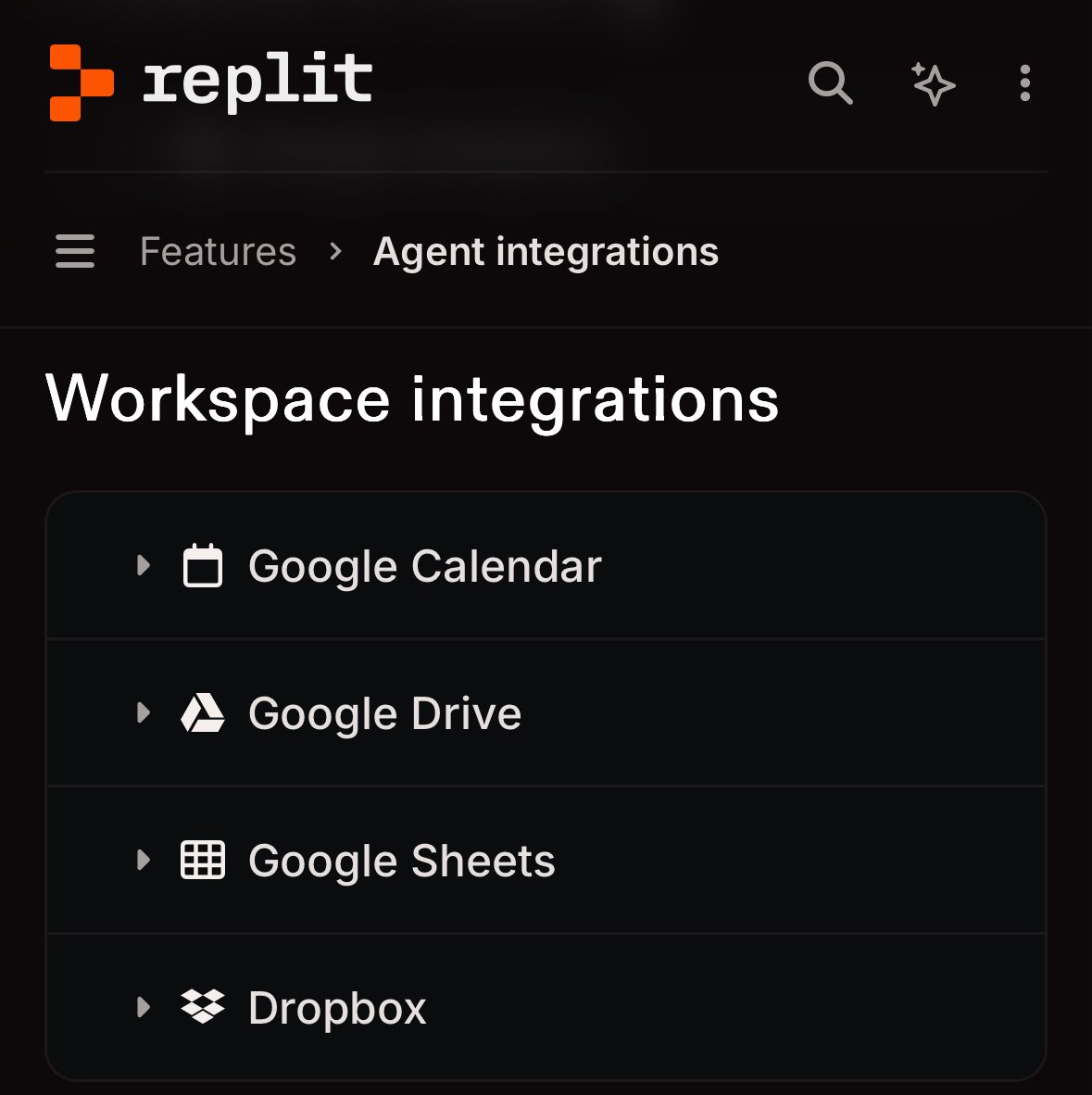Click the AI sparkle icon

pos(934,84)
